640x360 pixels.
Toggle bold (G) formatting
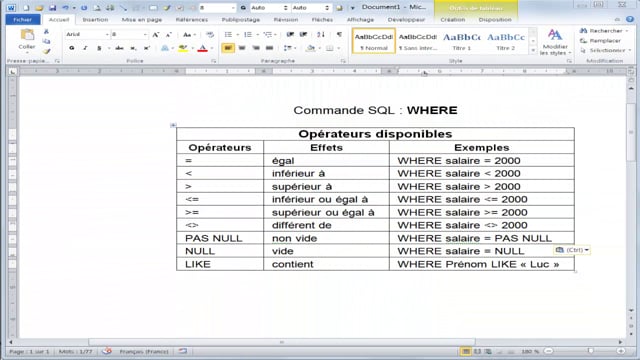(72, 48)
